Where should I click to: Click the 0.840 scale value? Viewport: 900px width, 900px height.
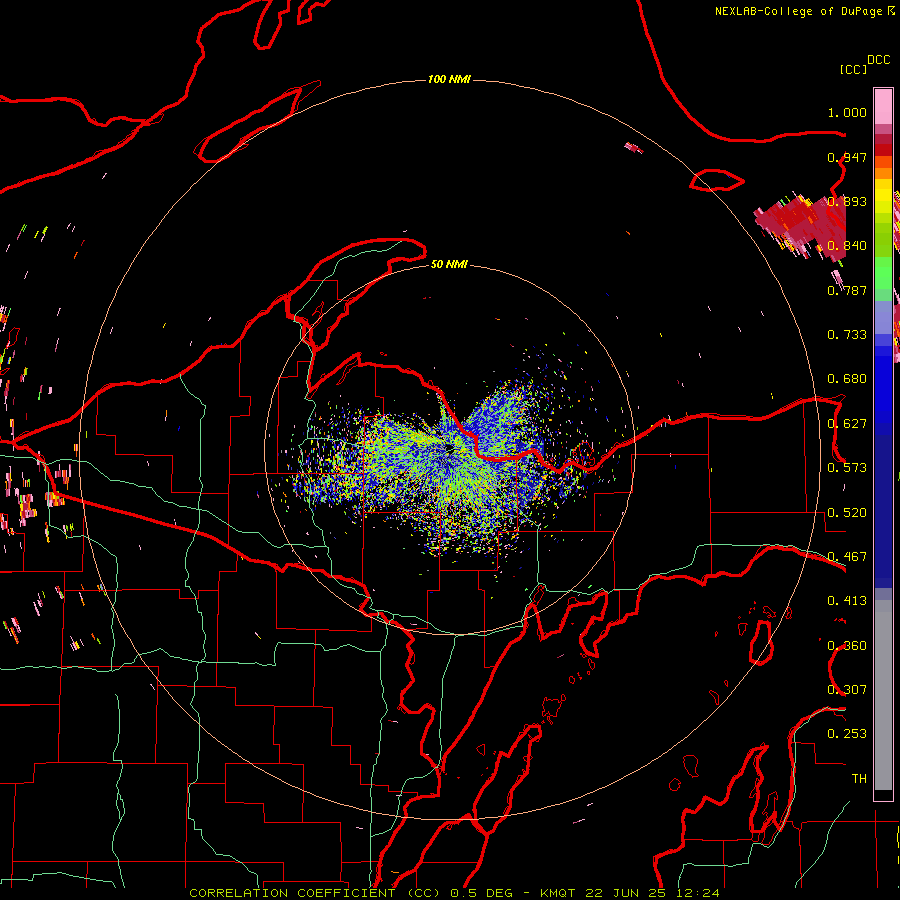point(847,246)
